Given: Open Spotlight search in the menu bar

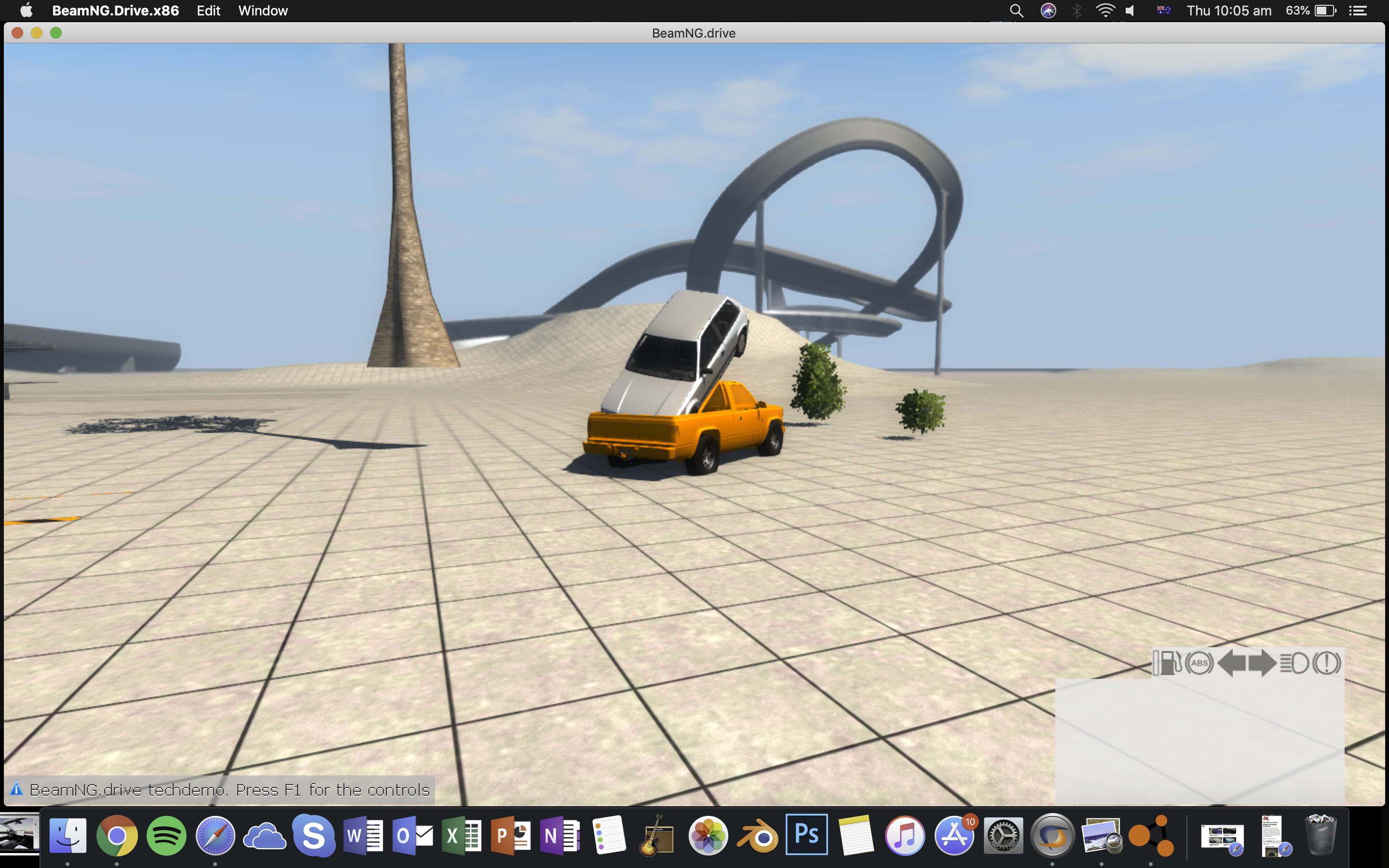Looking at the screenshot, I should pos(1017,10).
